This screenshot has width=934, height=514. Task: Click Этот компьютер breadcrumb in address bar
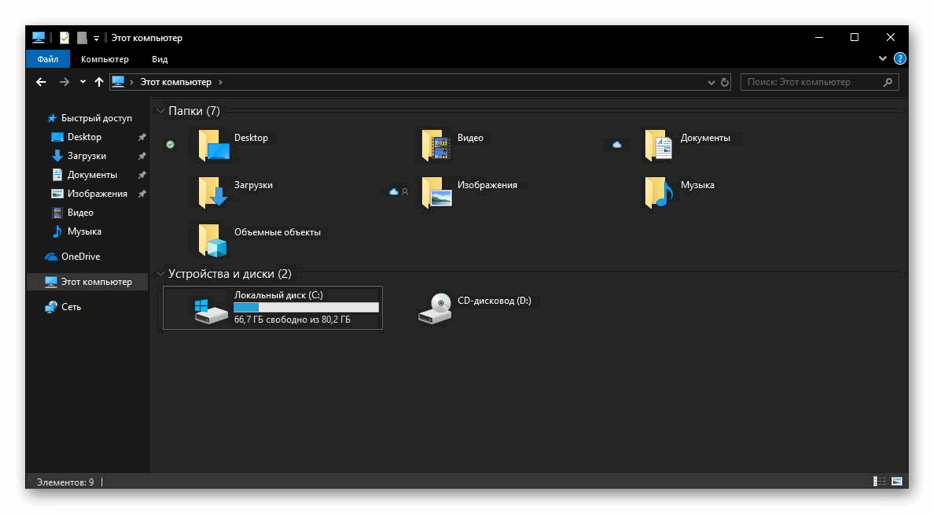176,82
